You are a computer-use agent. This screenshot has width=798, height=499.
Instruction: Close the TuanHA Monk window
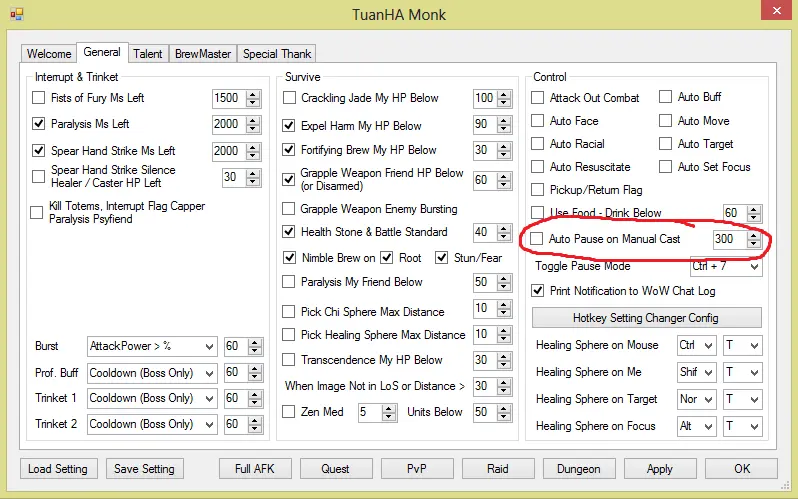772,13
